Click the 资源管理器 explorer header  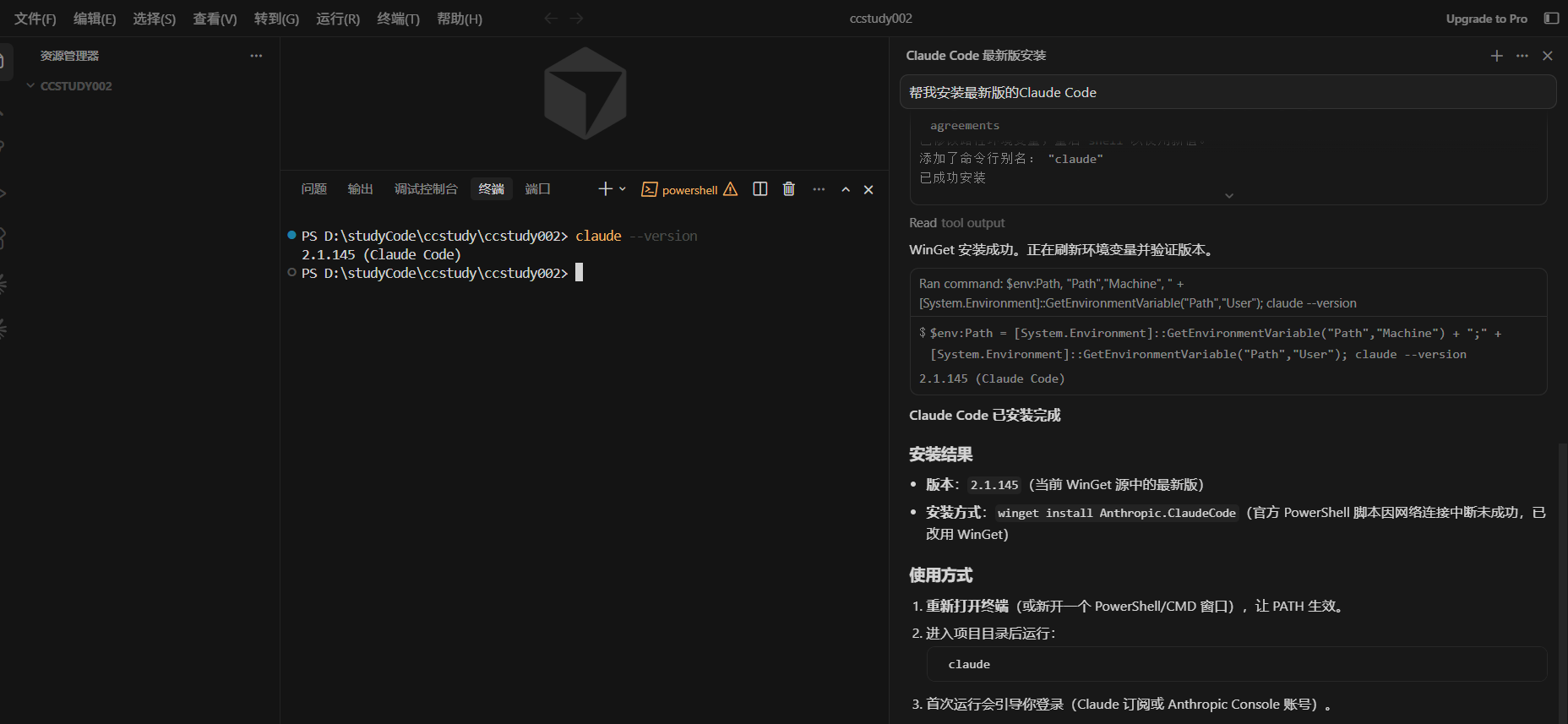(x=70, y=56)
